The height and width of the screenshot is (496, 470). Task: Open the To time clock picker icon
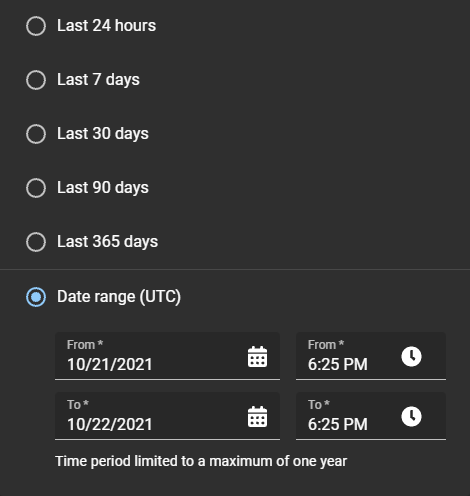point(411,416)
